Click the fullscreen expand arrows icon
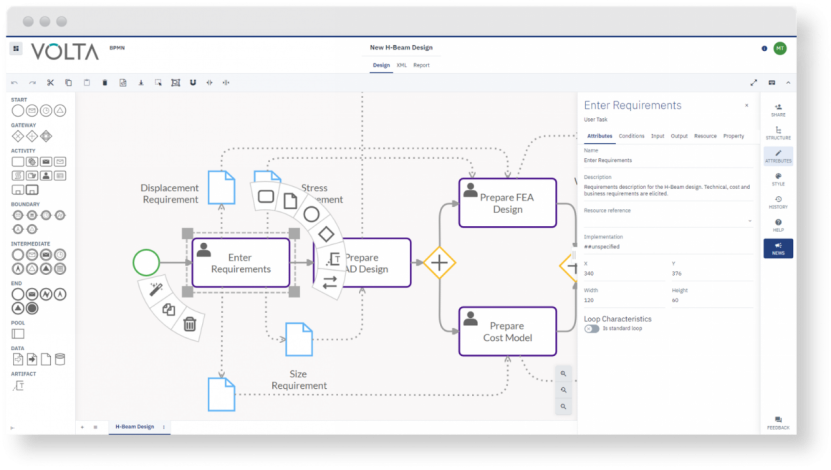The width and height of the screenshot is (831, 470). point(754,83)
